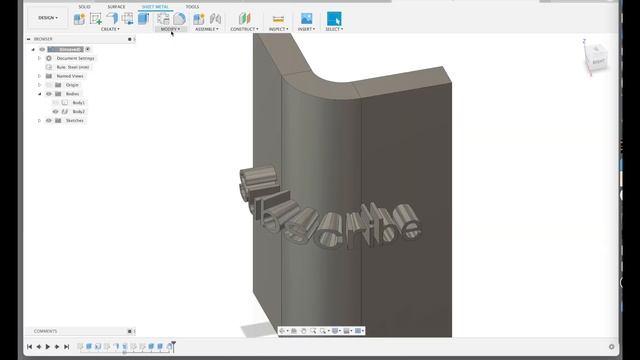The height and width of the screenshot is (360, 640).
Task: Click the Insert image icon
Action: [x=306, y=18]
